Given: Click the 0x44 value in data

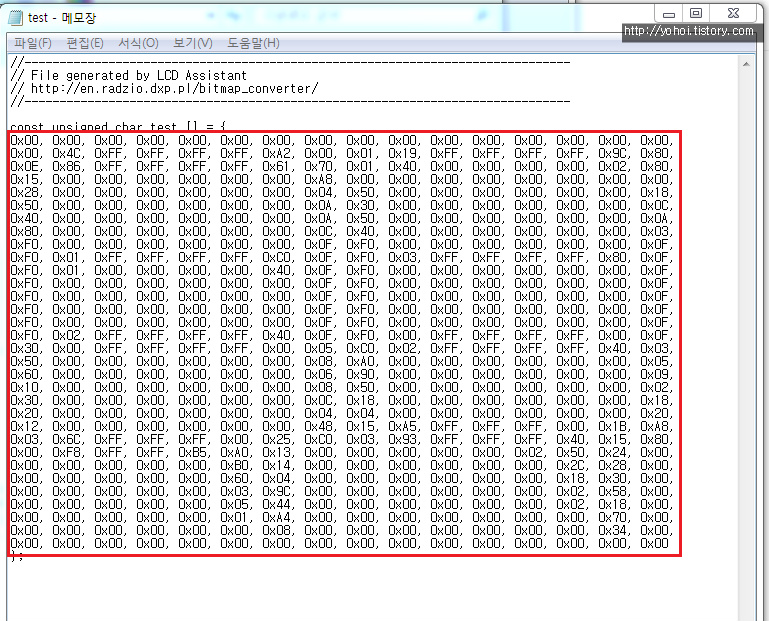Looking at the screenshot, I should [x=277, y=505].
